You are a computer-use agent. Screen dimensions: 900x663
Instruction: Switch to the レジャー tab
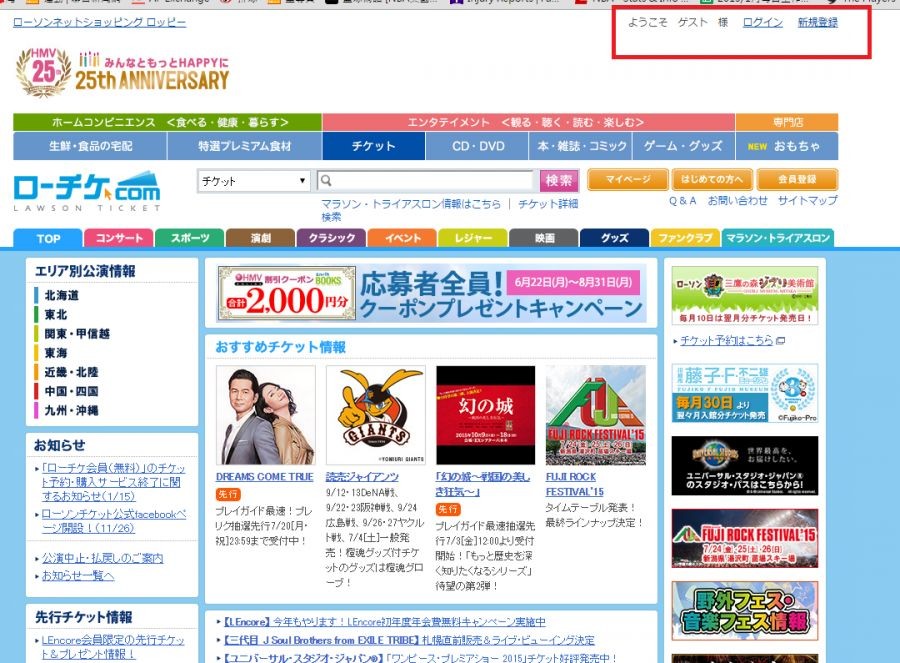click(473, 238)
